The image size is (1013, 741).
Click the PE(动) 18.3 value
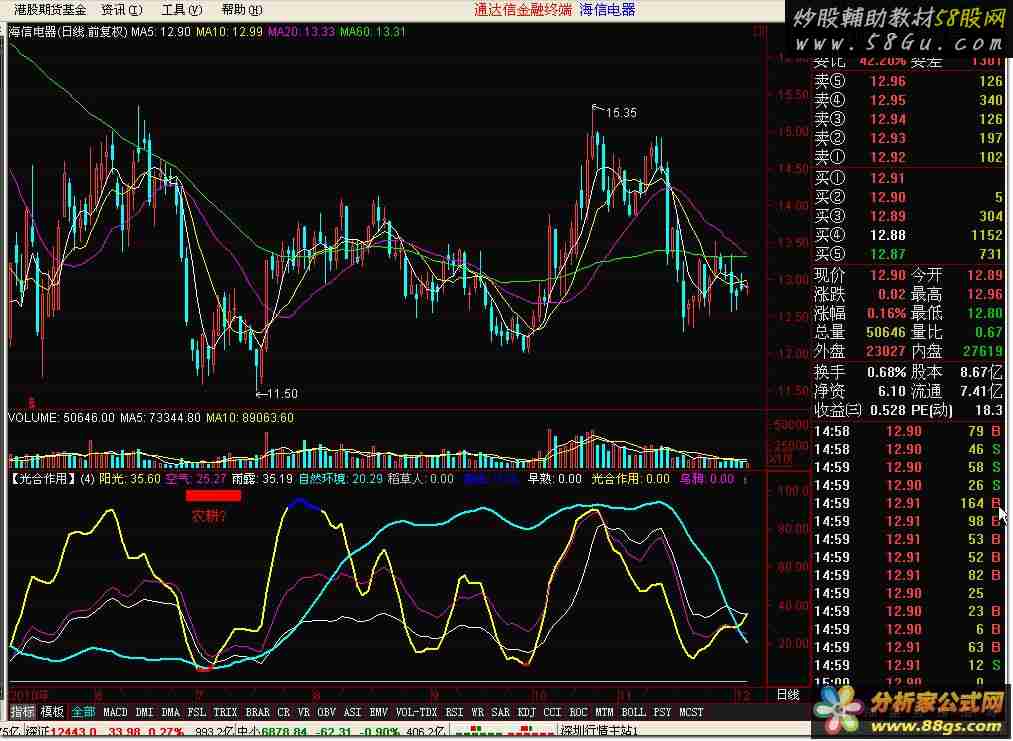957,410
